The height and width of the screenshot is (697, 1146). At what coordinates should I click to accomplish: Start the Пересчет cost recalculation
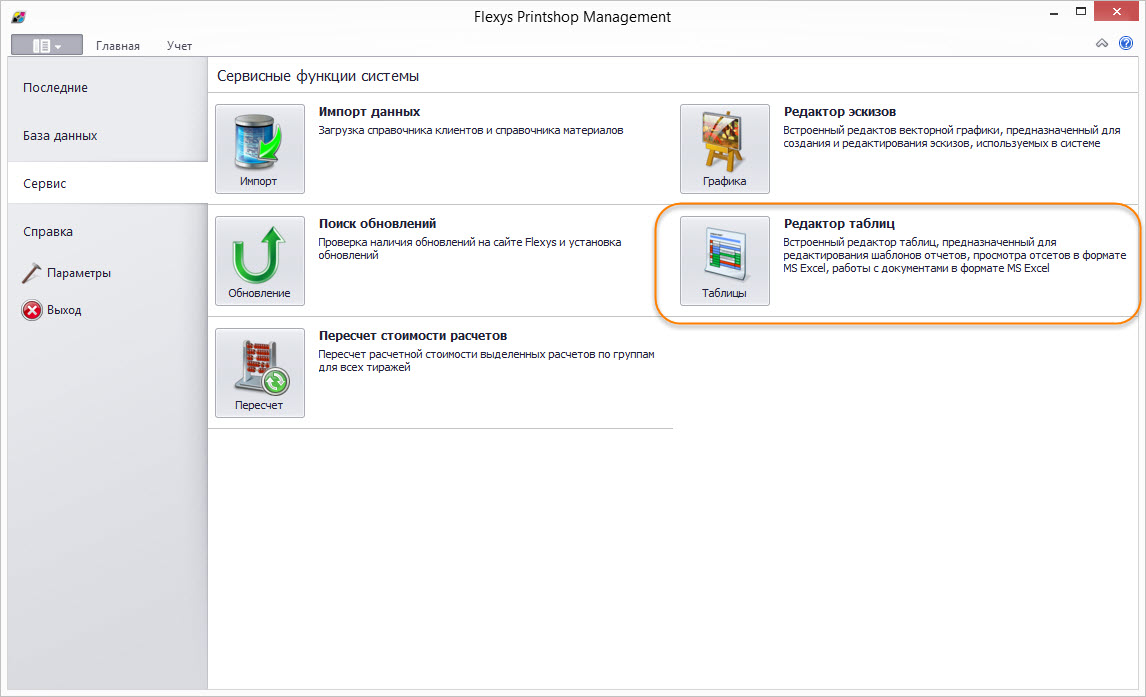tap(259, 373)
